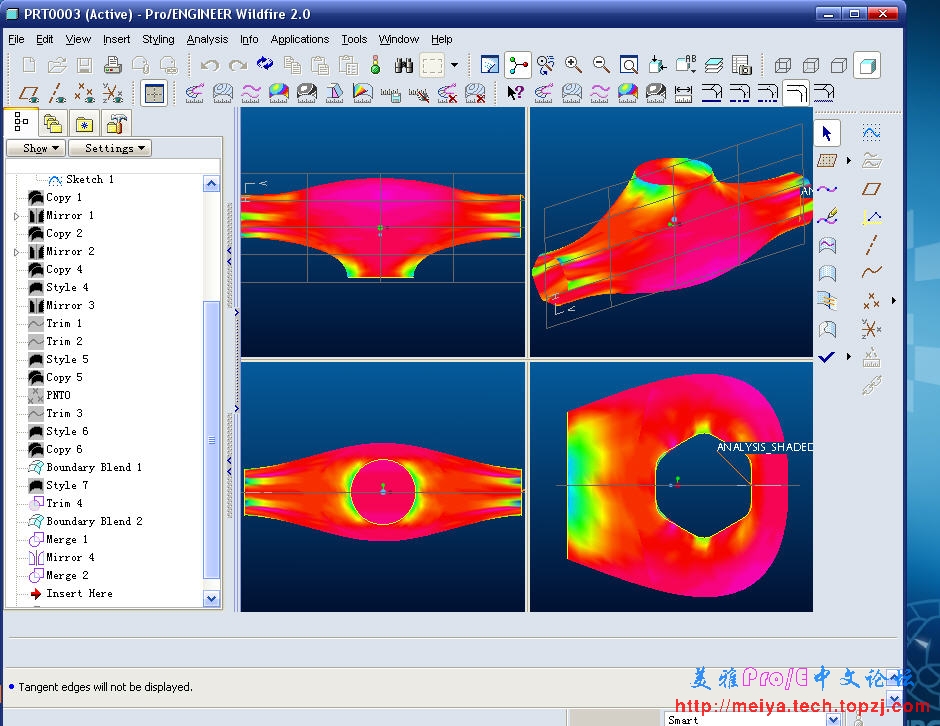This screenshot has width=940, height=726.
Task: Click the Coordinate System tool in right toolbar
Action: pyautogui.click(x=871, y=329)
